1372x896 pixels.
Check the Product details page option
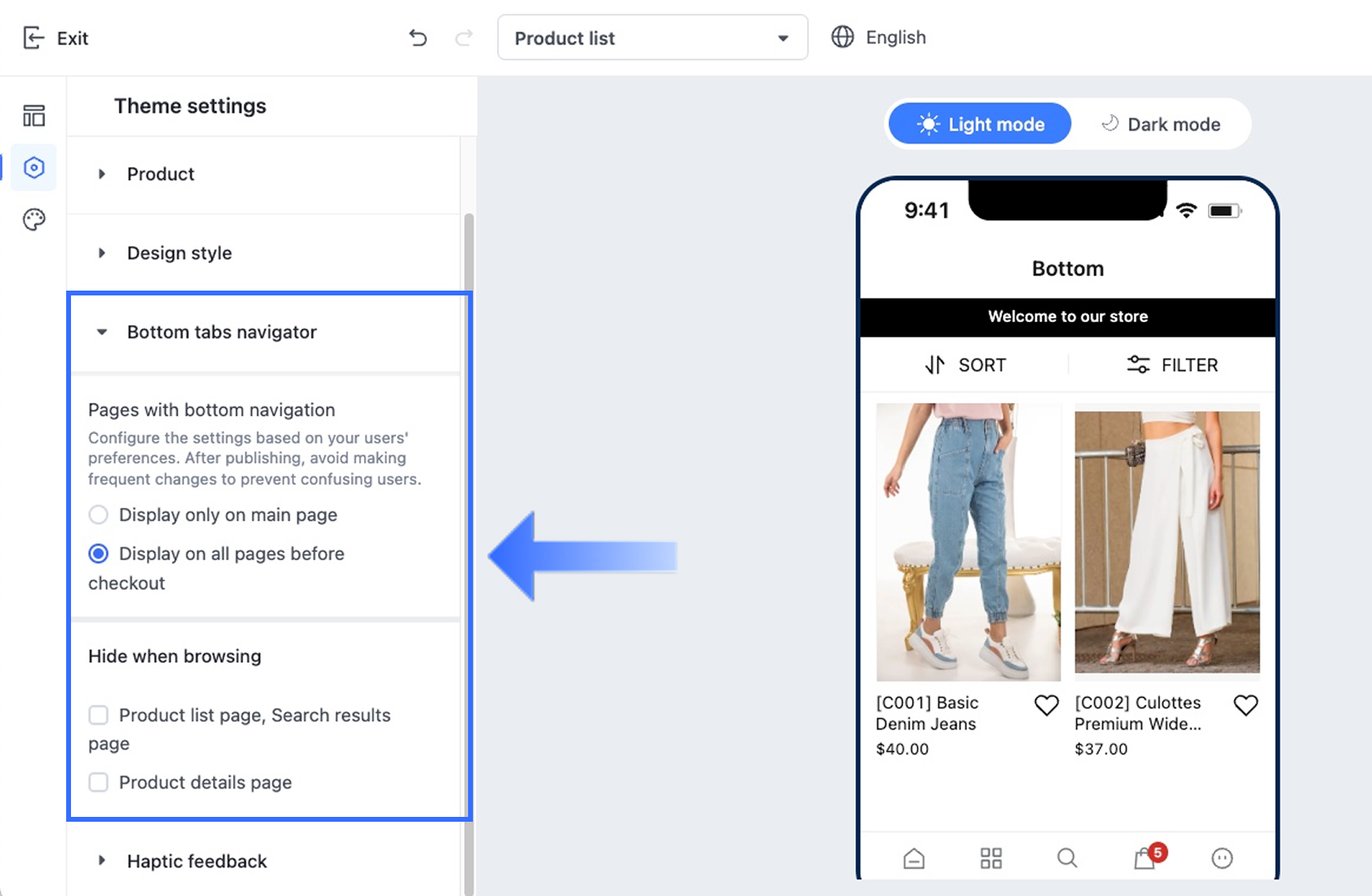[x=190, y=782]
